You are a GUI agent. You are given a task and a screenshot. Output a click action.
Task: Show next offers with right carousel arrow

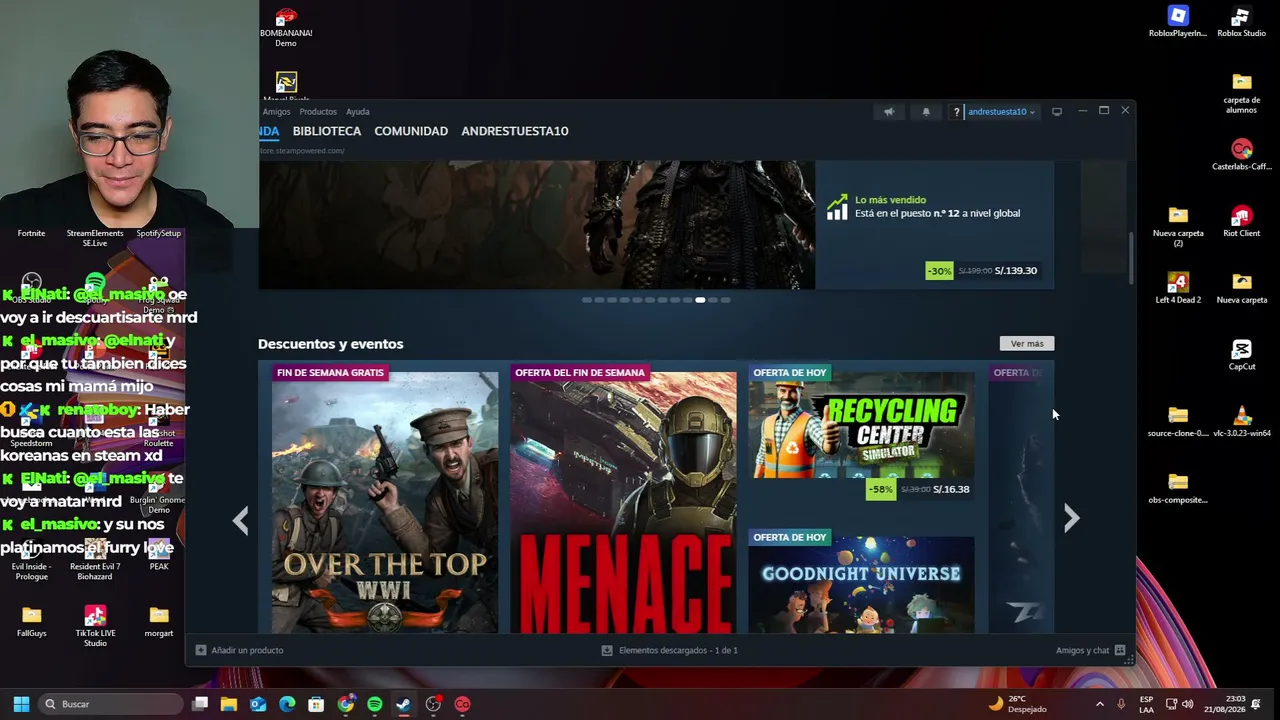click(x=1071, y=518)
